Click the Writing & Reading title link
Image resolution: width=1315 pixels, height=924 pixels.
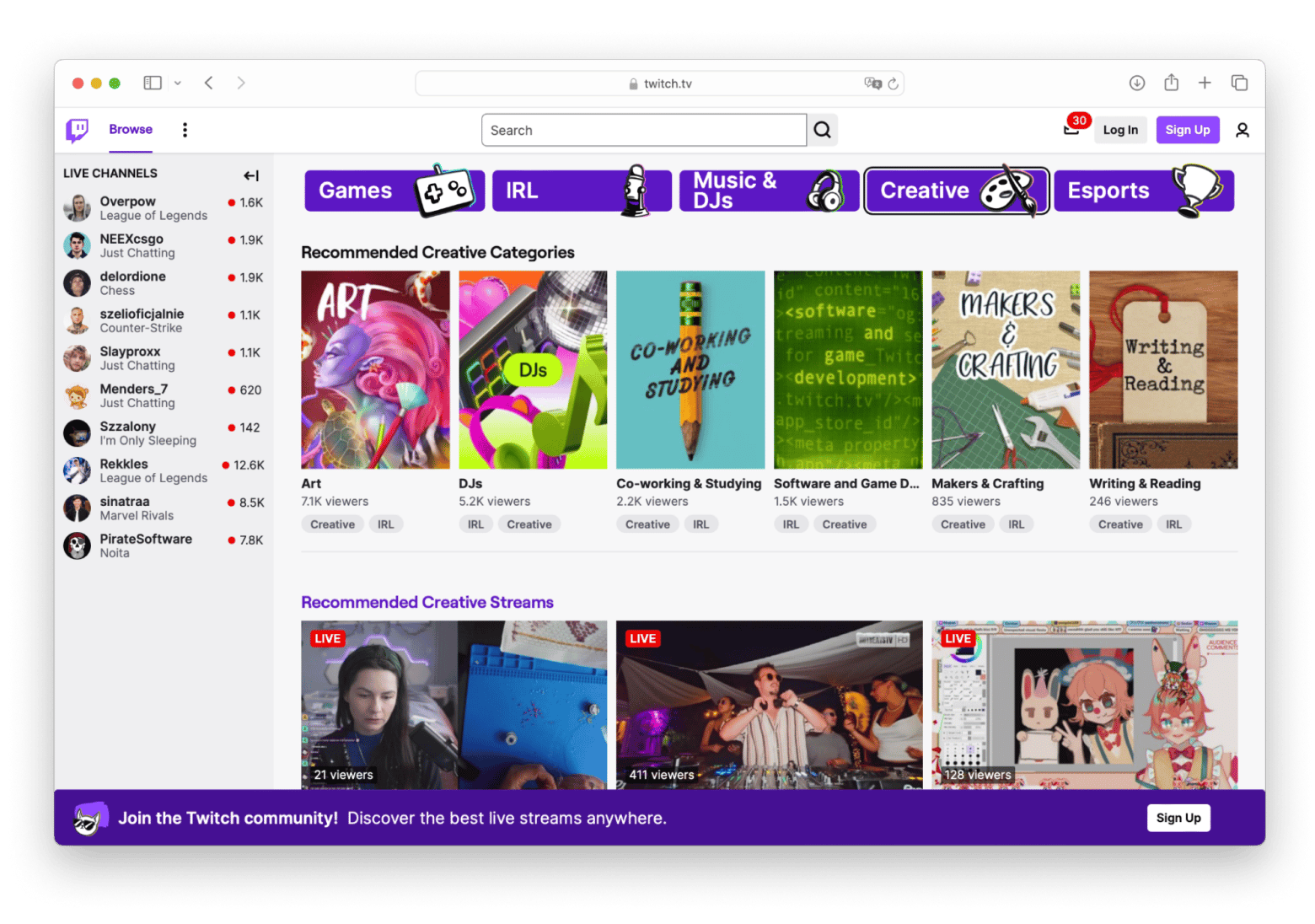click(1145, 484)
